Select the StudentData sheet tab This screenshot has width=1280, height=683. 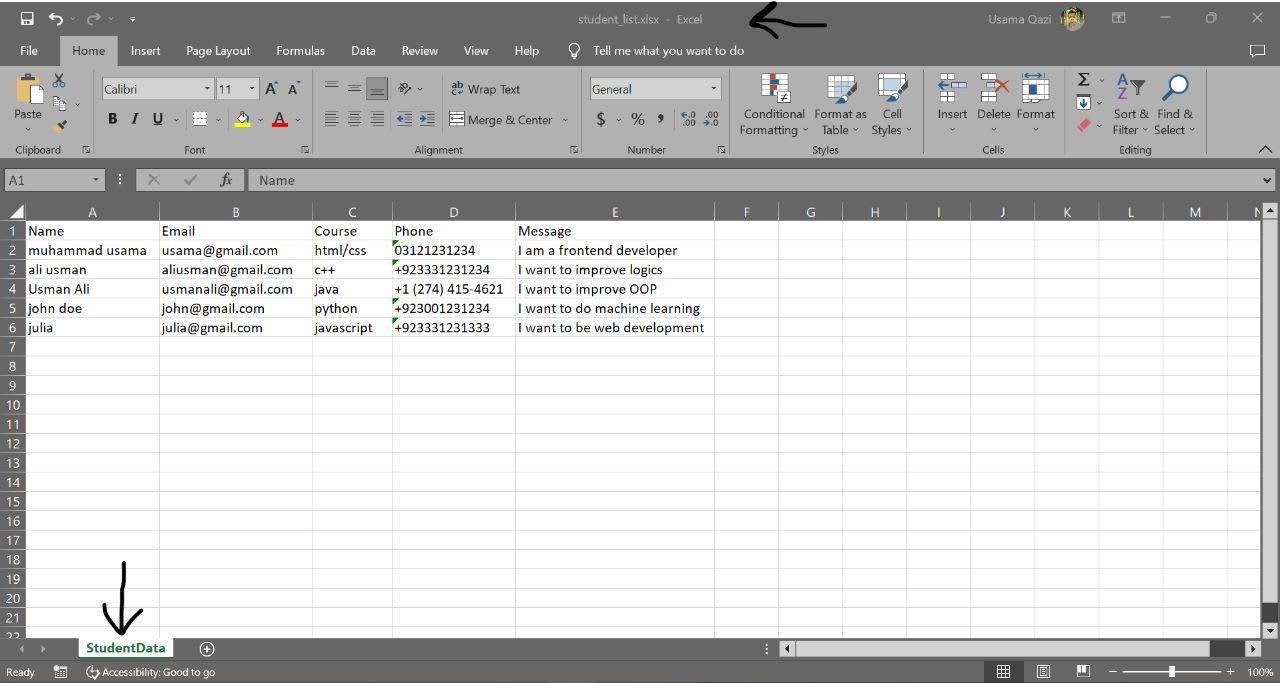click(x=126, y=648)
